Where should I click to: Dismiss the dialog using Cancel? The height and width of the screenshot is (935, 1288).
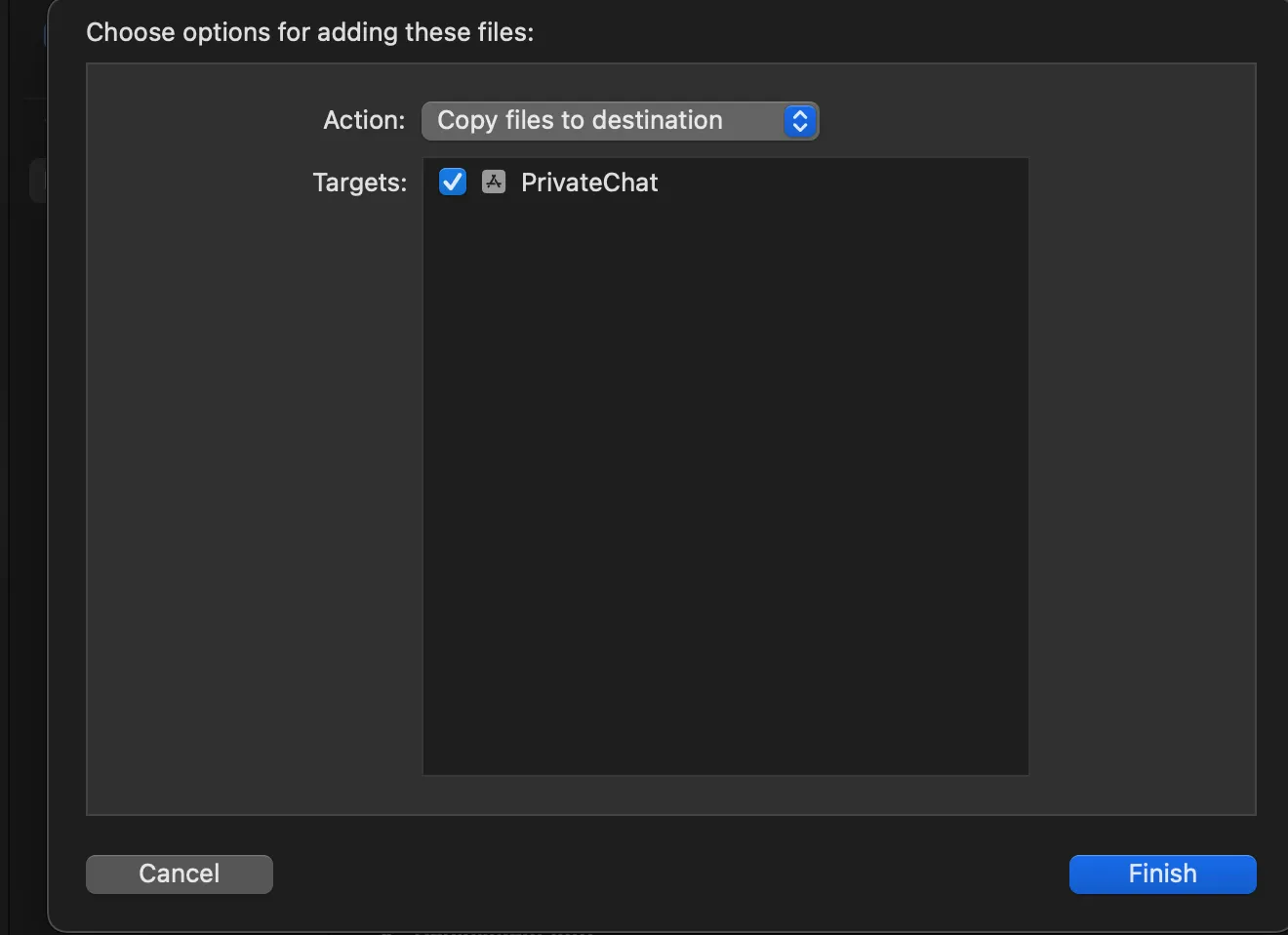coord(179,874)
